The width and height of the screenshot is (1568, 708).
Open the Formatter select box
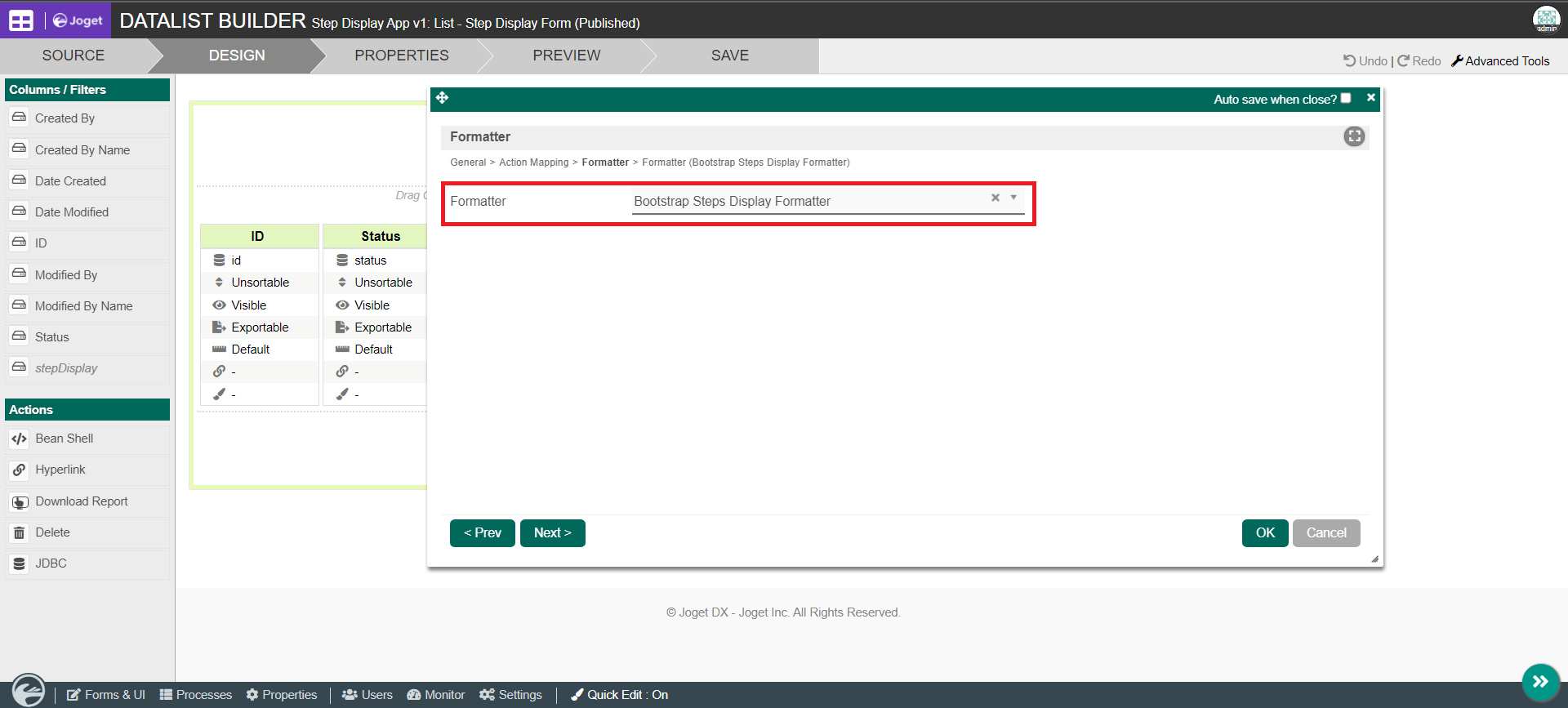828,201
